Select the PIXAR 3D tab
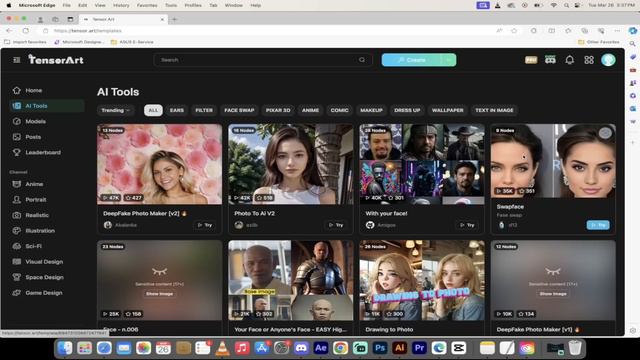This screenshot has width=640, height=360. [278, 110]
